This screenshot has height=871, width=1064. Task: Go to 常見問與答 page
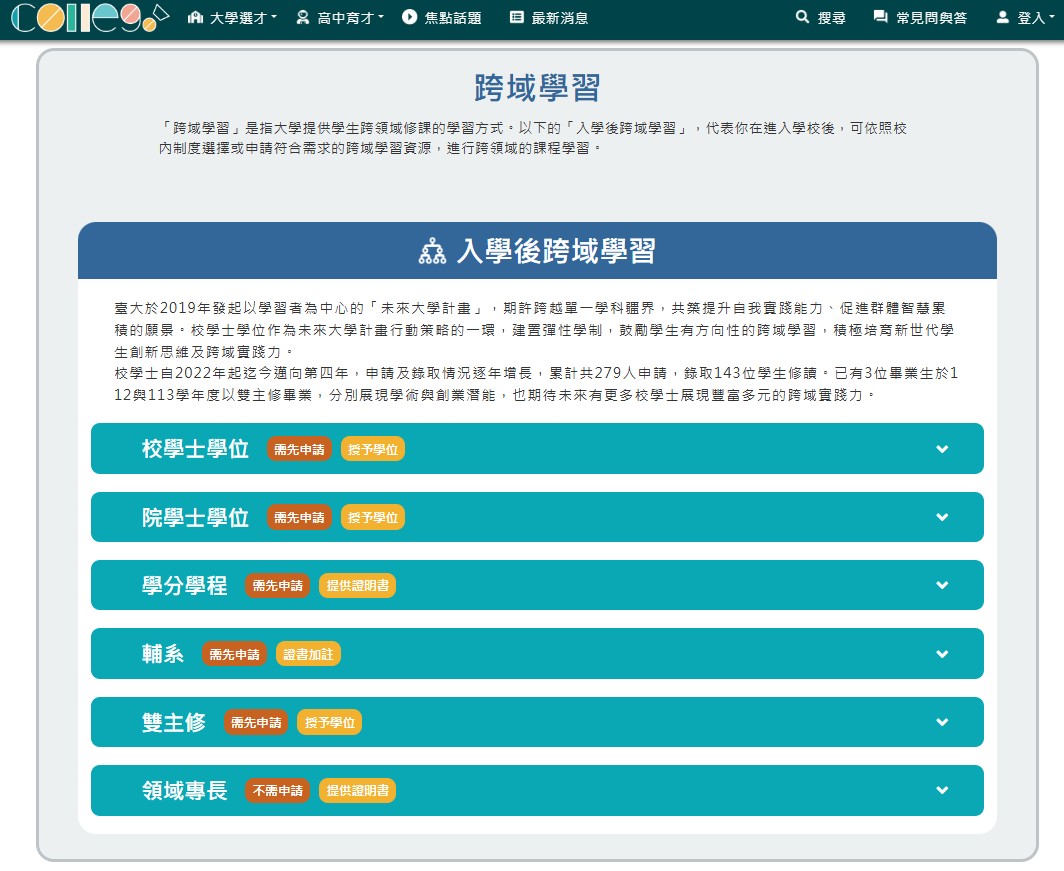(x=931, y=18)
